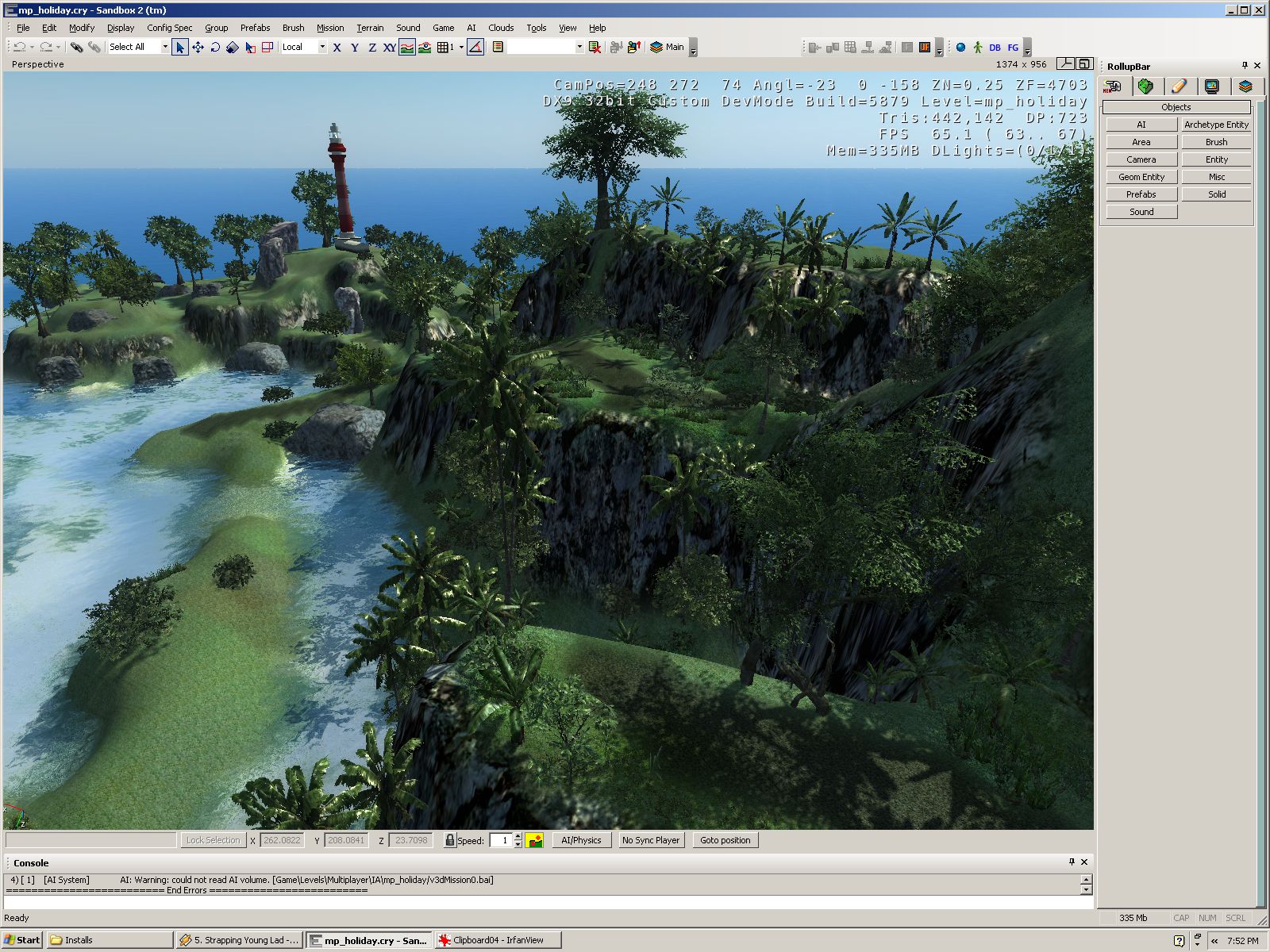Image resolution: width=1270 pixels, height=952 pixels.
Task: Click the Prefabs object button
Action: pos(1141,194)
